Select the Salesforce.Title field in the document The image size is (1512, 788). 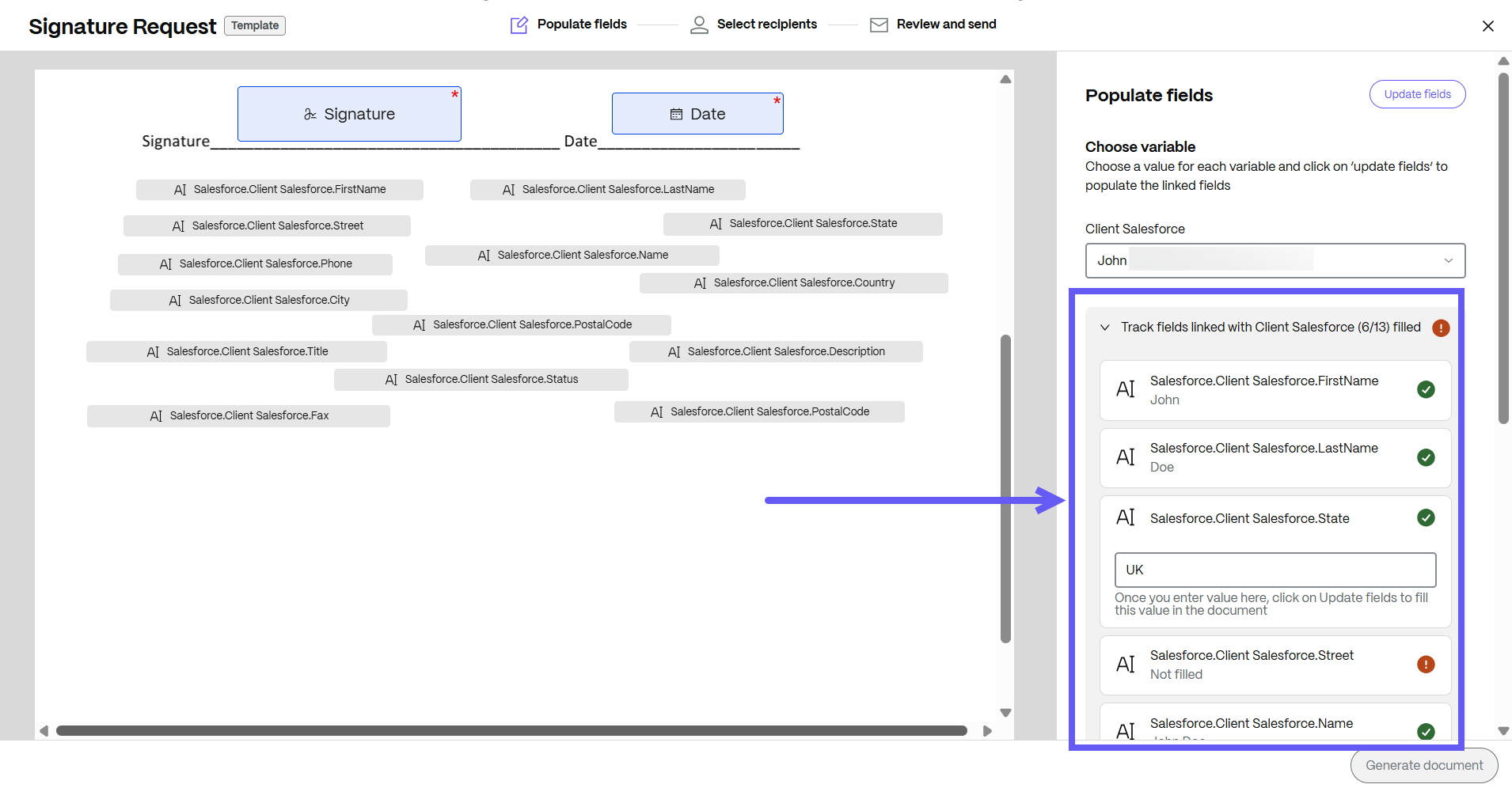click(237, 352)
